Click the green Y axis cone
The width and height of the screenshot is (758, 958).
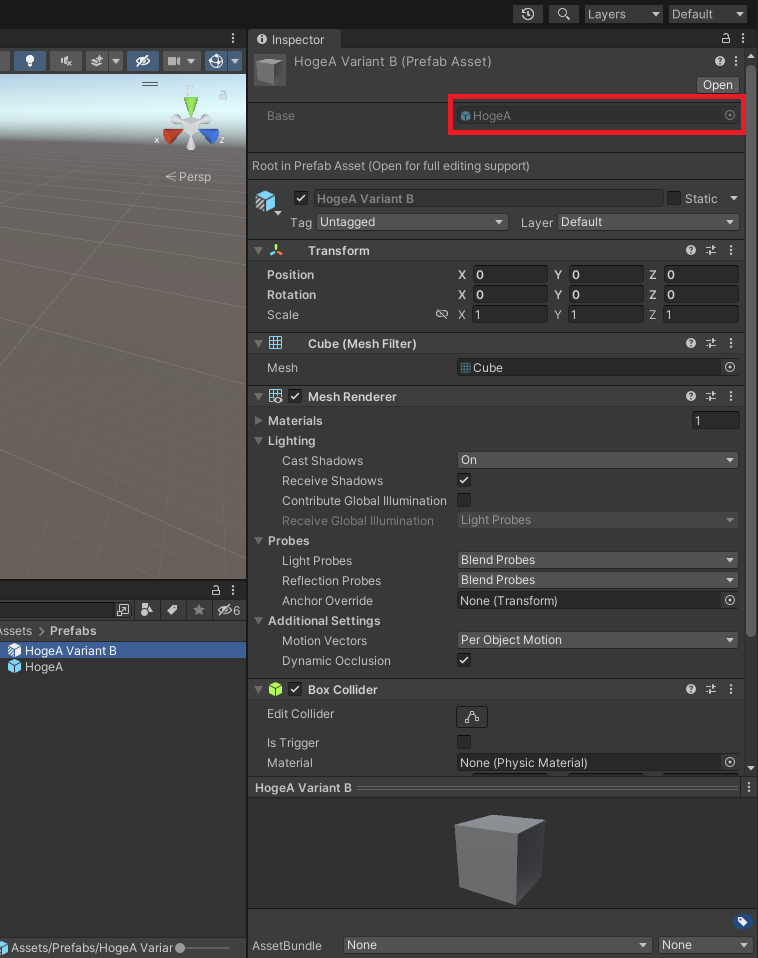[x=191, y=105]
